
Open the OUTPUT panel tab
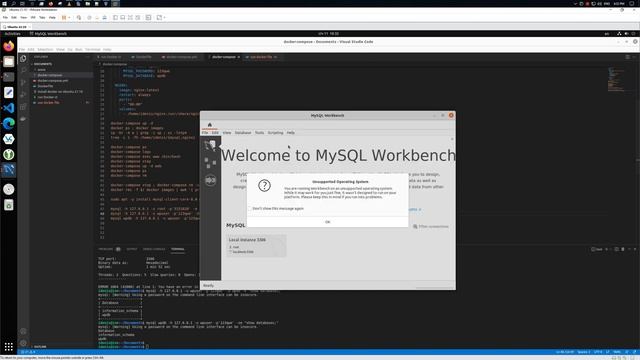tap(132, 249)
